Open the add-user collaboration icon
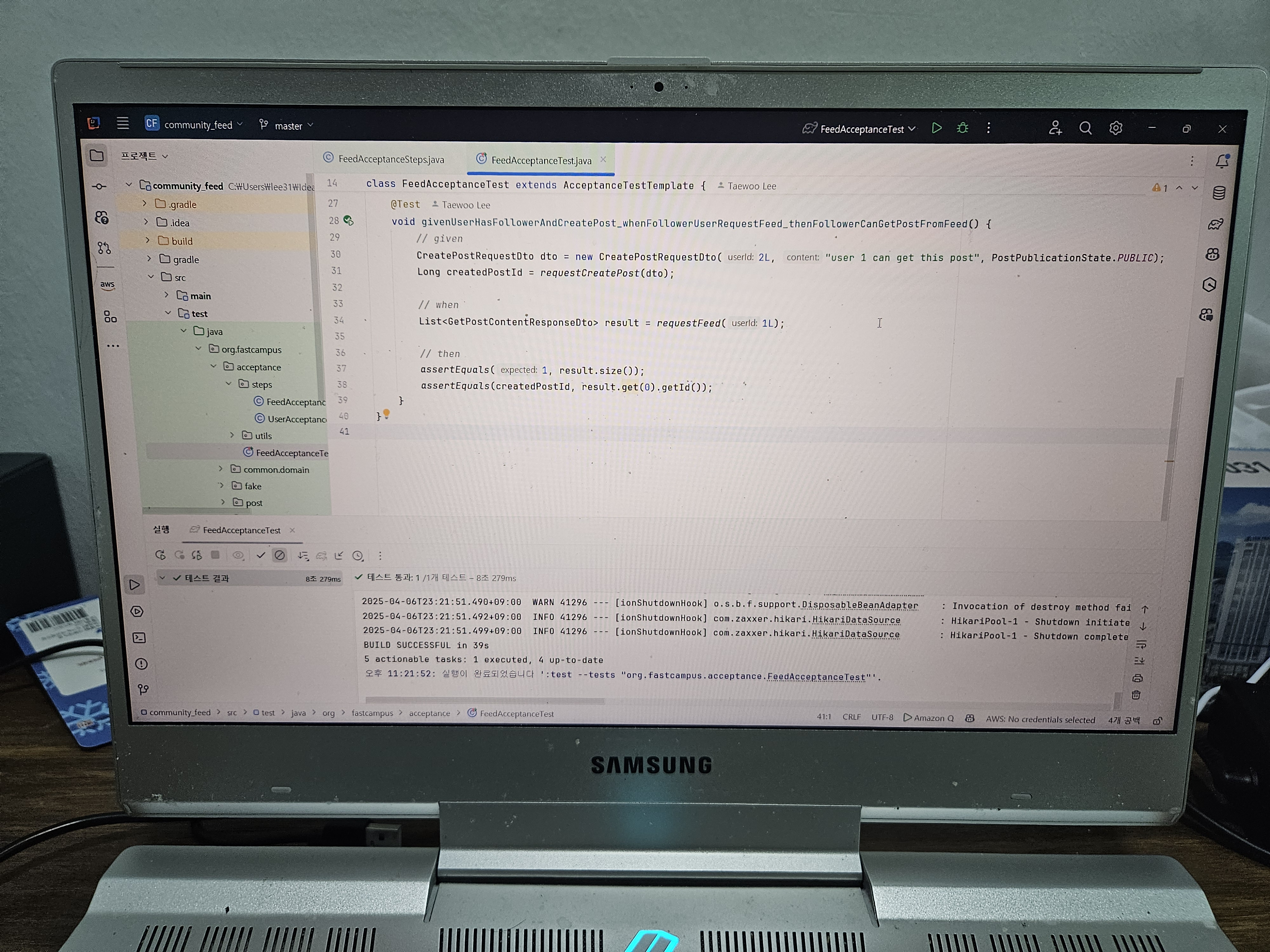The image size is (1270, 952). coord(1055,128)
